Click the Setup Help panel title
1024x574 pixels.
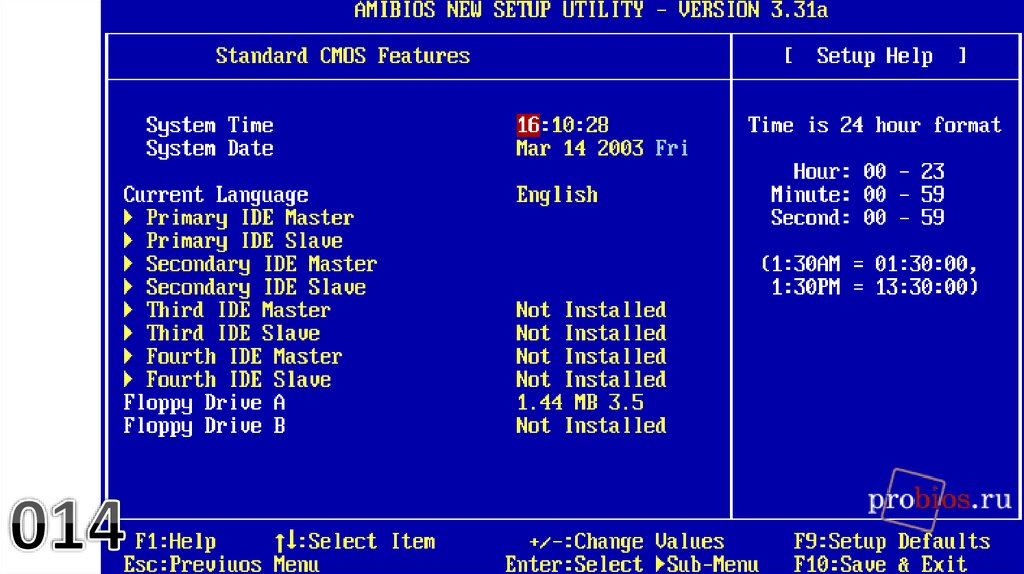875,56
